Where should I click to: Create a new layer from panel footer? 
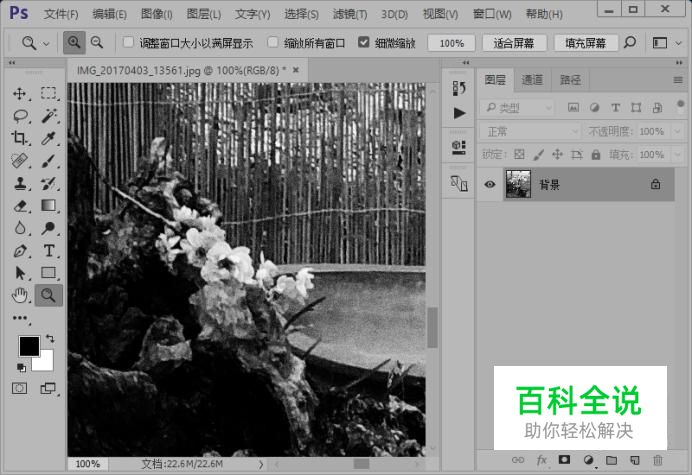635,460
